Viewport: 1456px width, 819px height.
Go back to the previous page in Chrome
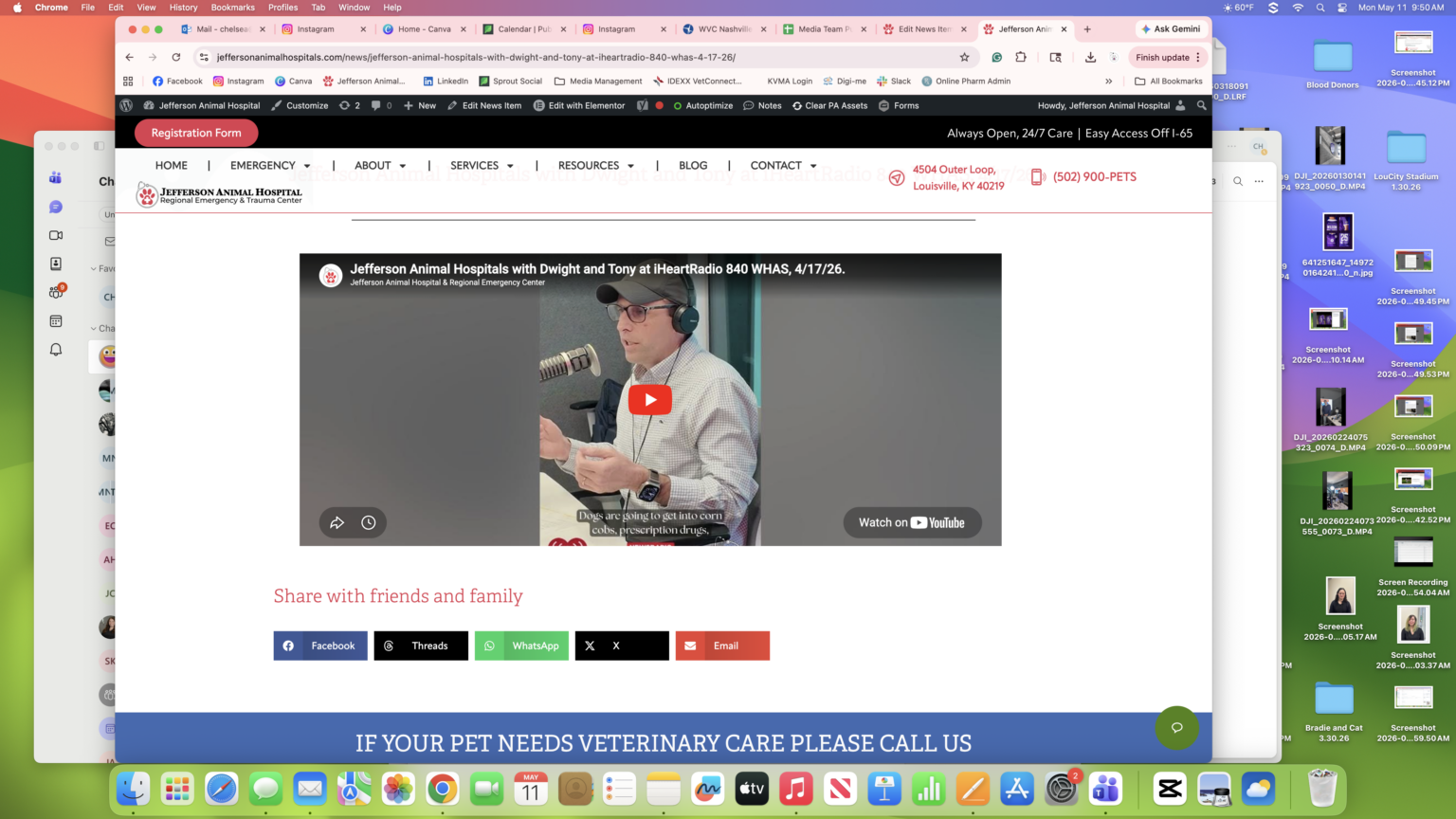130,57
